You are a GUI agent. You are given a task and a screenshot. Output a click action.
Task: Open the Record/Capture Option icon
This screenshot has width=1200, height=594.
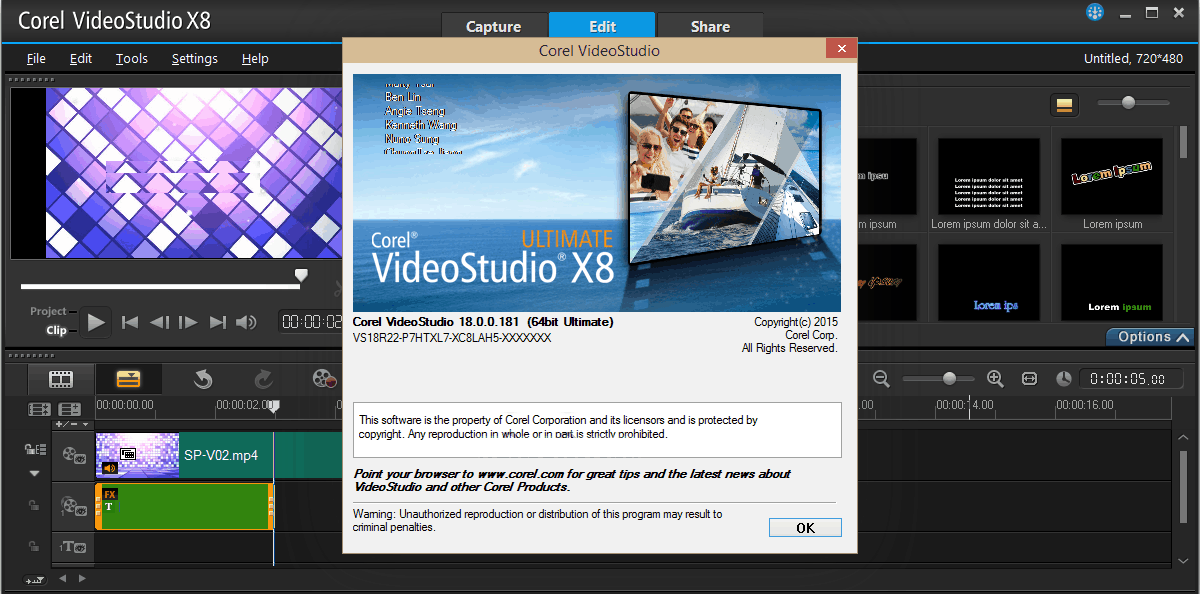(x=324, y=379)
